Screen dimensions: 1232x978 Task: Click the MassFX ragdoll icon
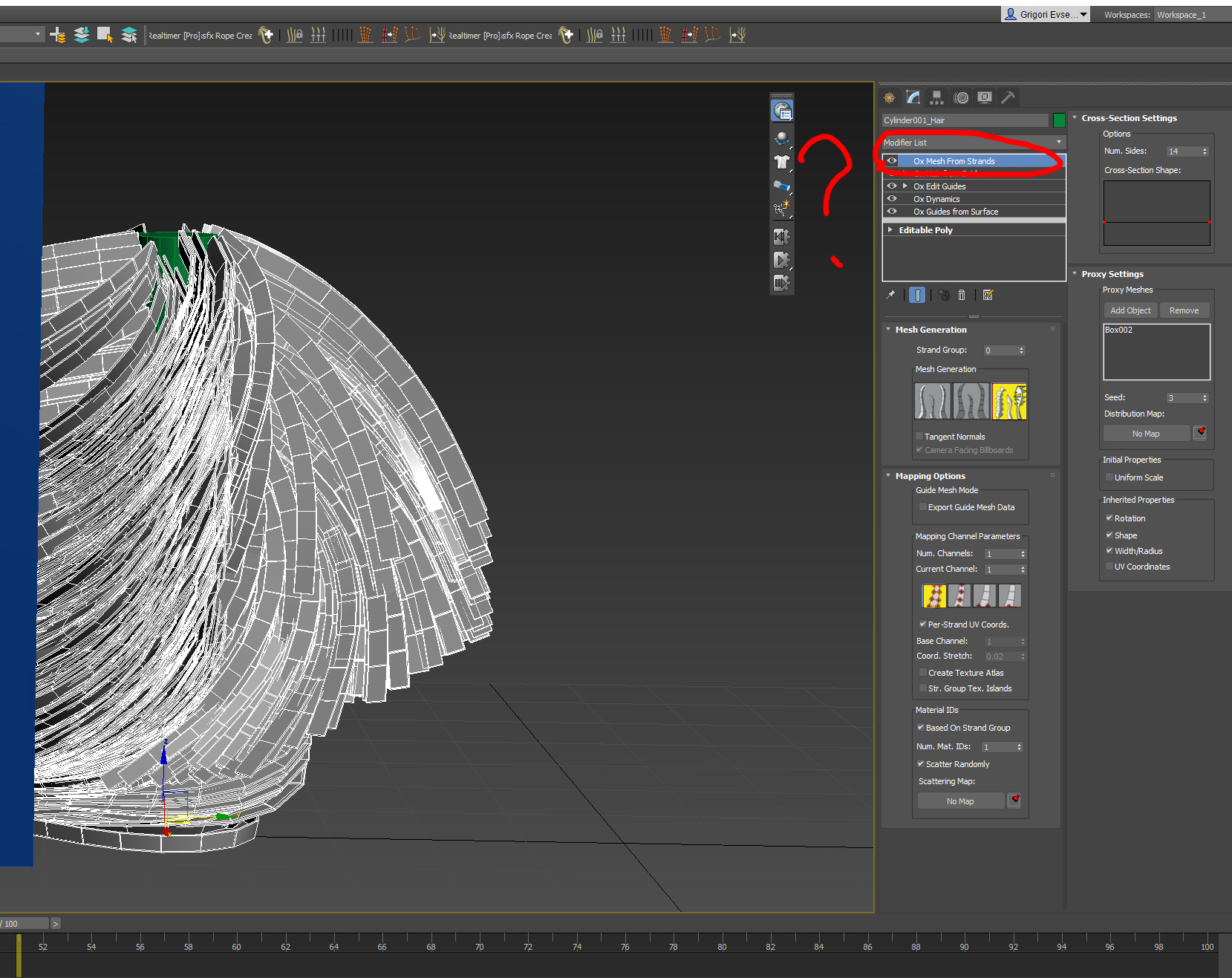pos(781,209)
